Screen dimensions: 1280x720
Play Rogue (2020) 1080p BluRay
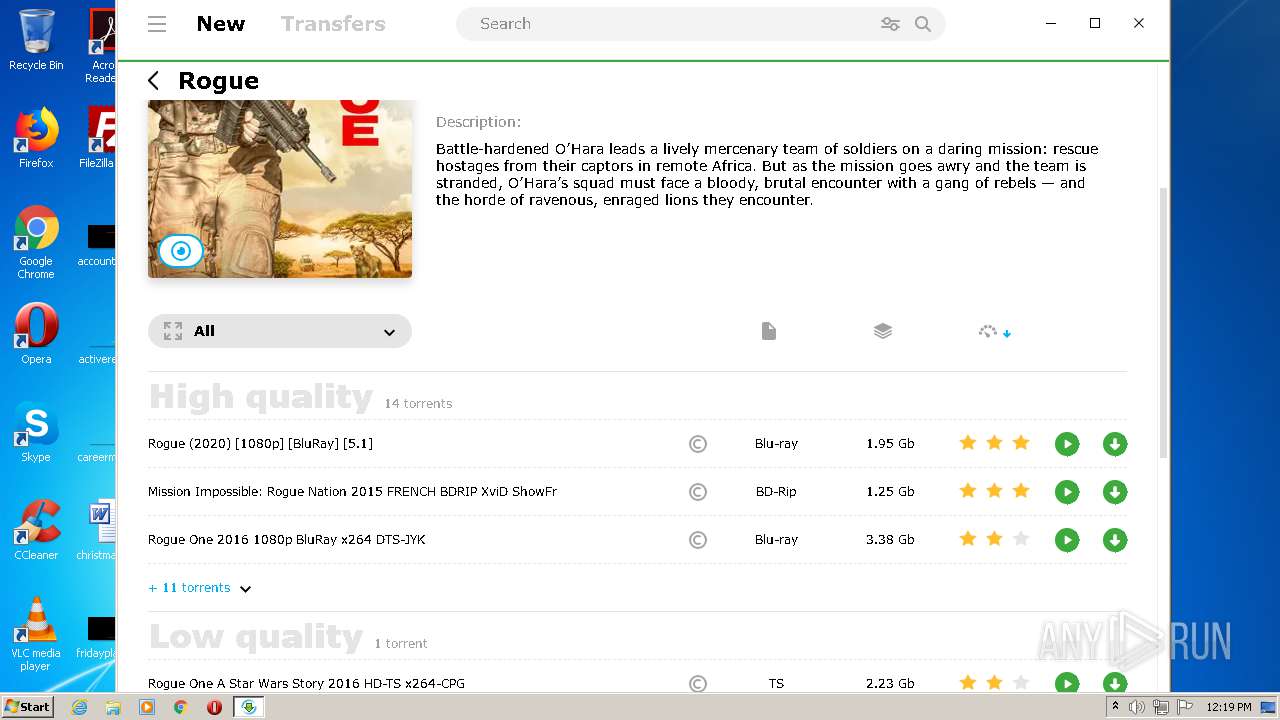[x=1067, y=444]
